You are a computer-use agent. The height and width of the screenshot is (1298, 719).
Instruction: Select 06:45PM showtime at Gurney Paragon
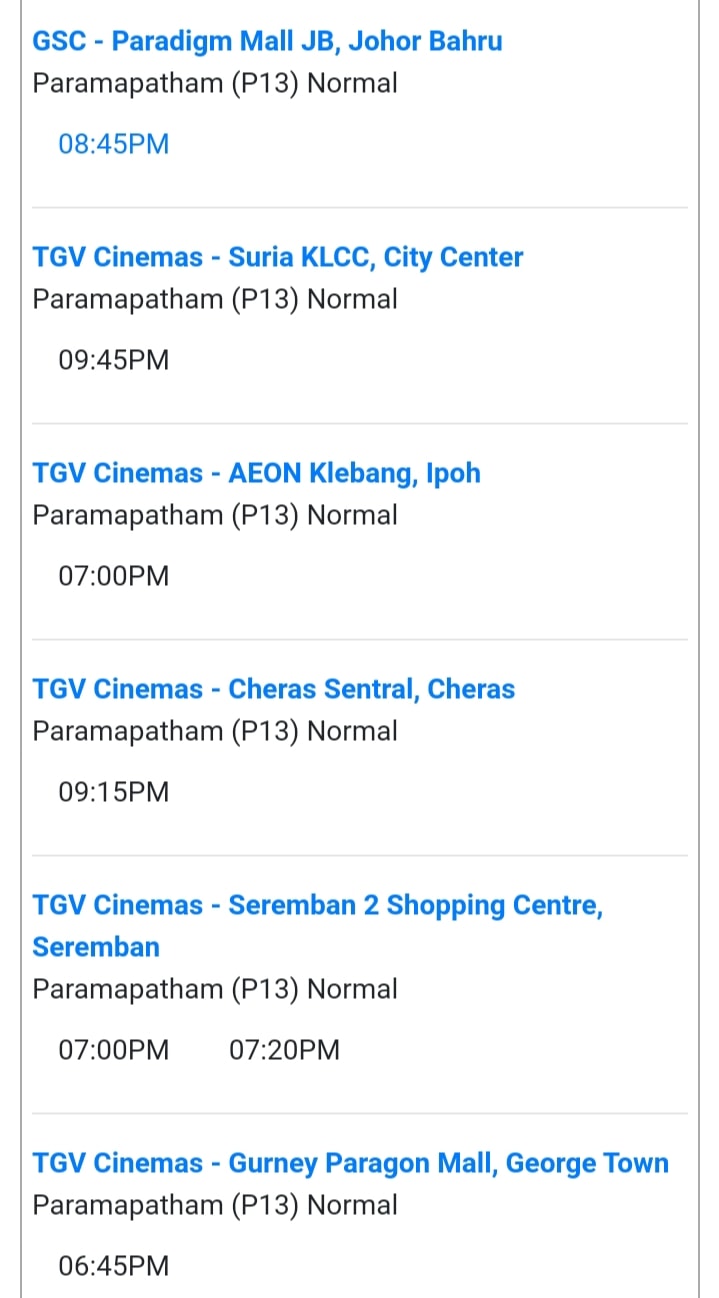[x=114, y=1266]
